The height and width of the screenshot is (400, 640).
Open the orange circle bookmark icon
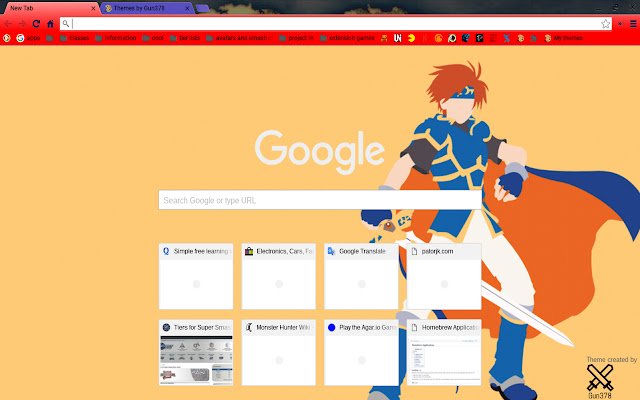pos(438,38)
